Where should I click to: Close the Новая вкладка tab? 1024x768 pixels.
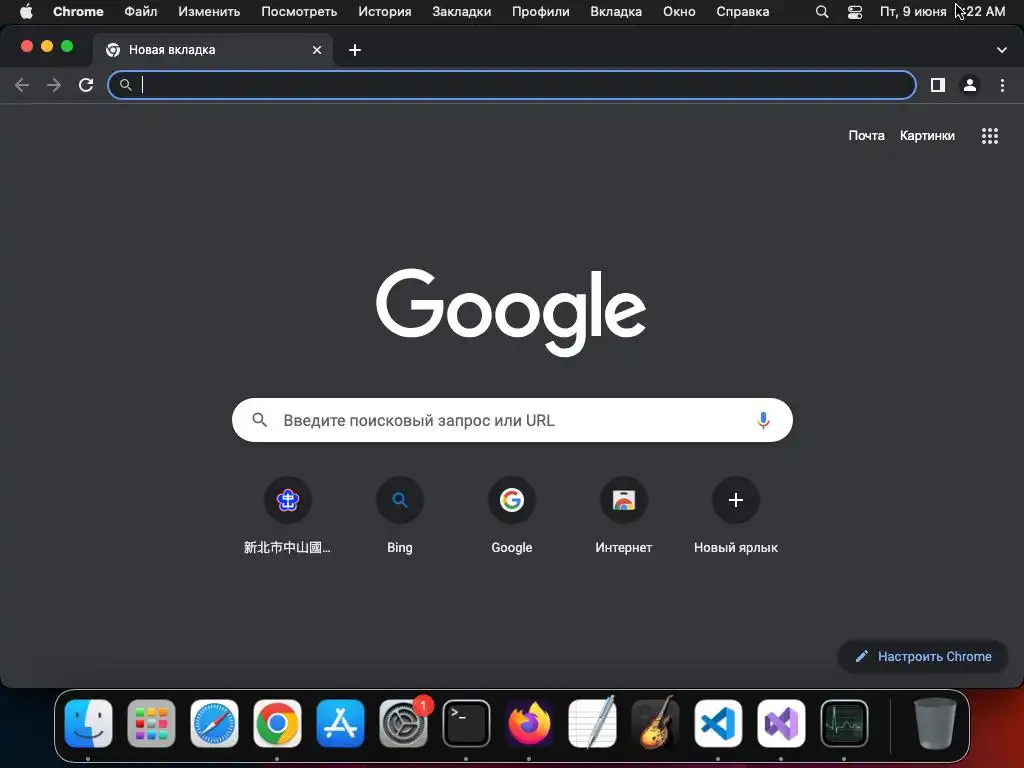point(317,50)
